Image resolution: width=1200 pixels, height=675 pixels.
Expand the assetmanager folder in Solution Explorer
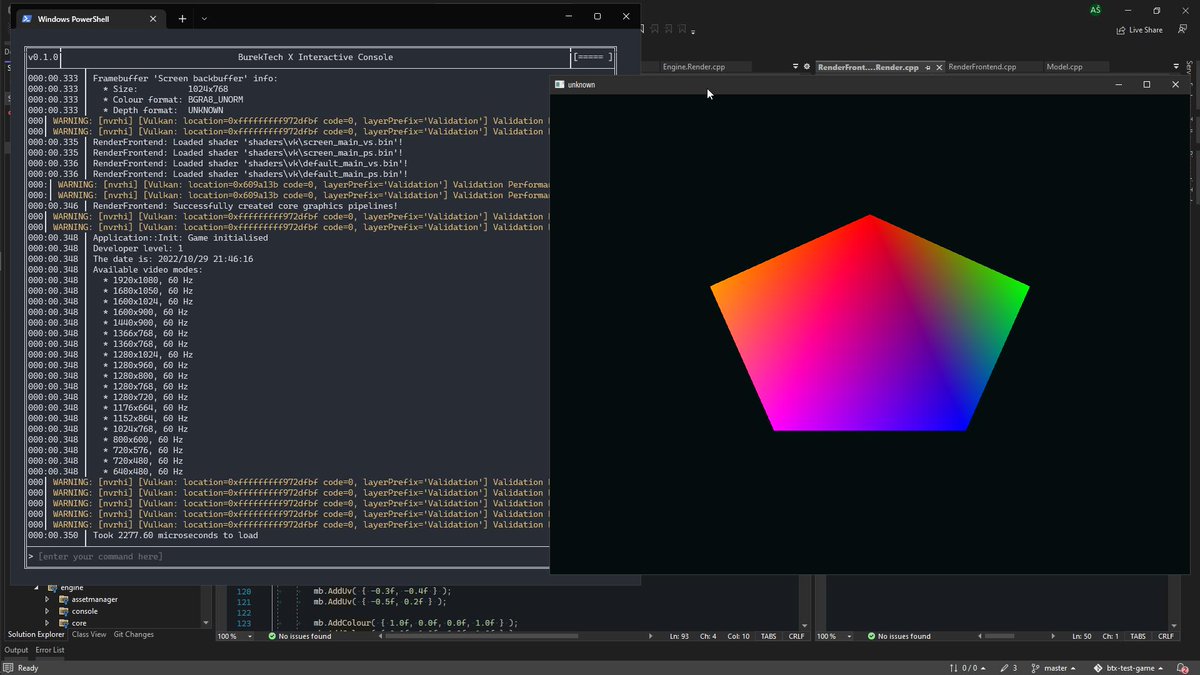coord(46,599)
